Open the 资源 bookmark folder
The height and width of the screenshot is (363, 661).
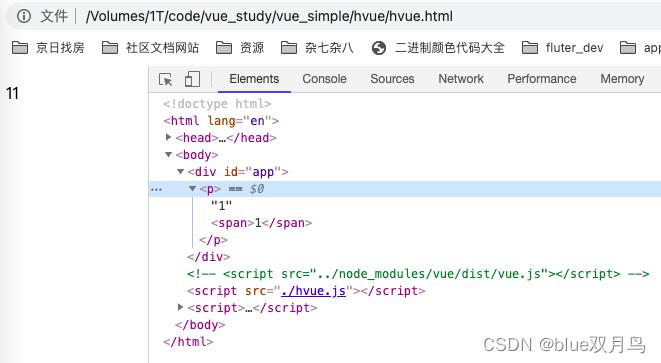click(x=240, y=48)
